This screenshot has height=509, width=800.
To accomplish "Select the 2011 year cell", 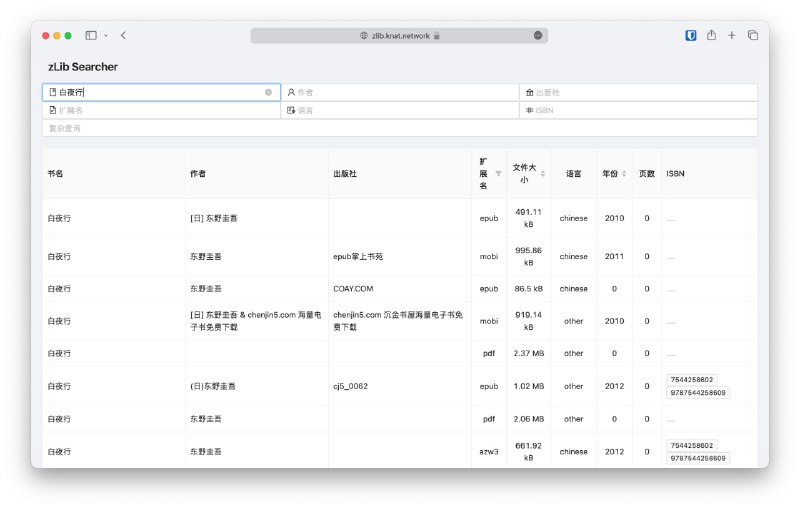I will point(614,257).
